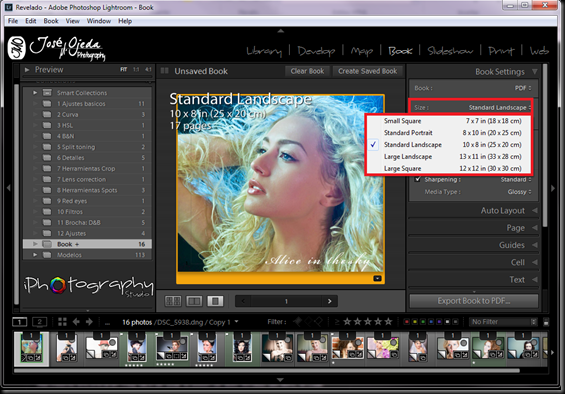The height and width of the screenshot is (394, 565).
Task: Filter by third rating star
Action: [x=368, y=322]
